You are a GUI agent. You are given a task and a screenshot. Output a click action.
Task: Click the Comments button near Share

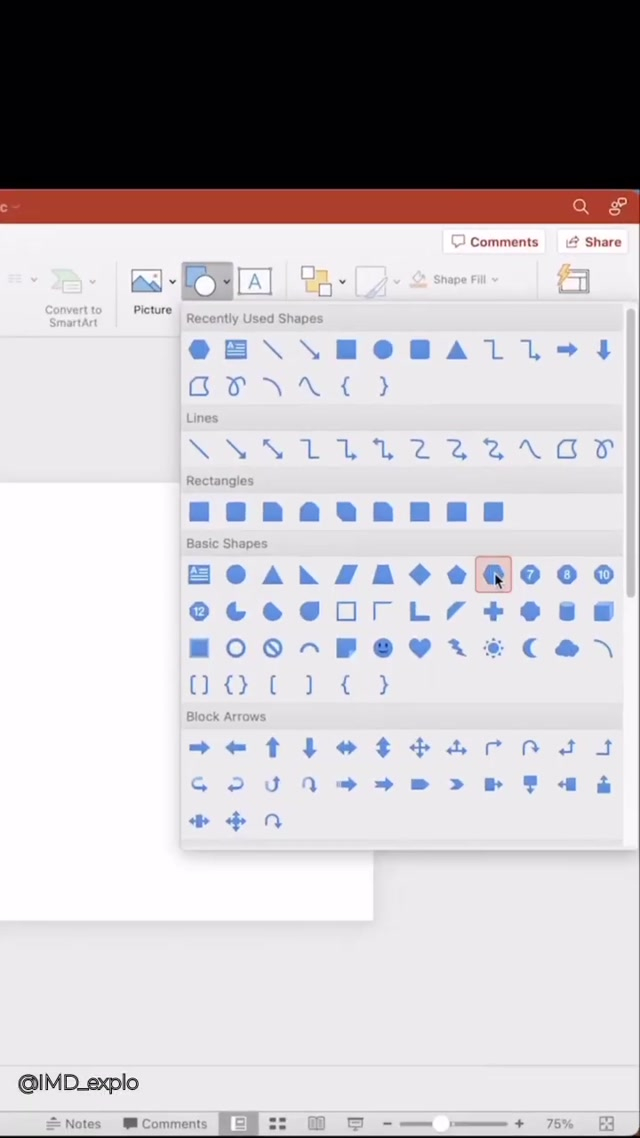tap(495, 242)
